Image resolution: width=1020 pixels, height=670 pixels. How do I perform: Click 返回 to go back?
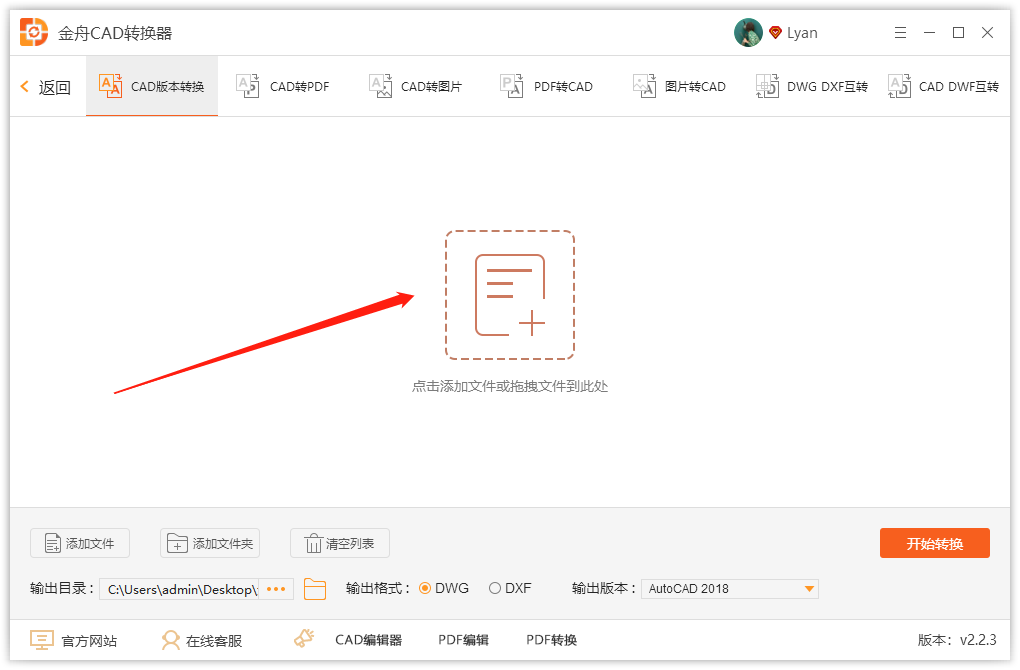44,86
